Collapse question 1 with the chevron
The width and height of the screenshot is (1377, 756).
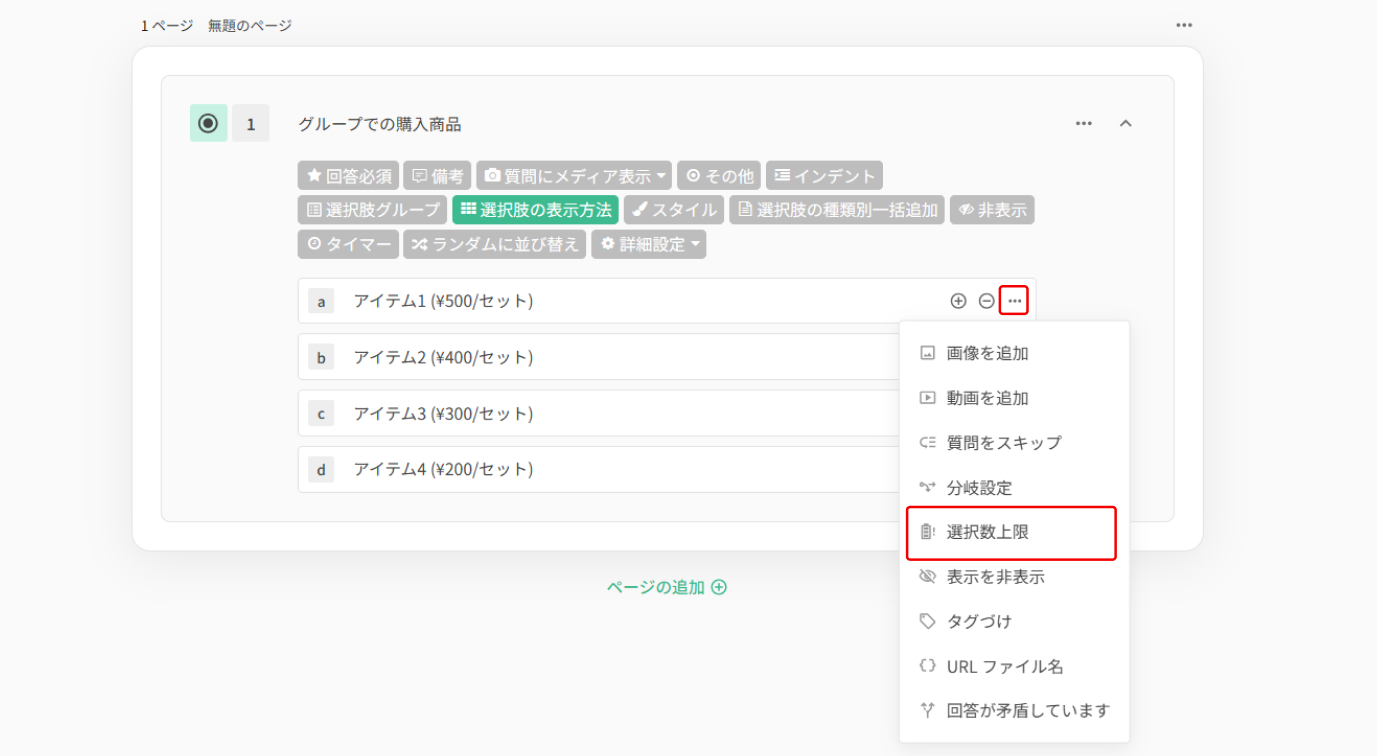click(1126, 123)
